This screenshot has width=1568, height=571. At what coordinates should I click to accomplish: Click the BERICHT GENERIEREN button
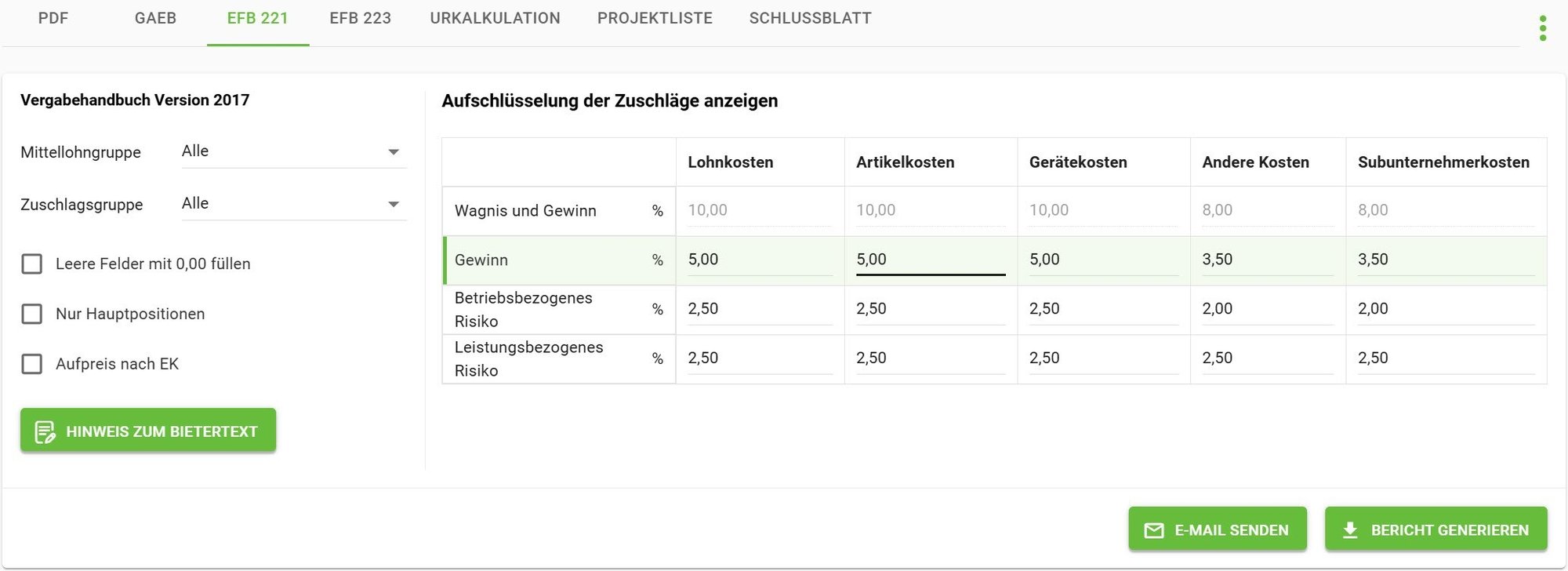point(1436,529)
